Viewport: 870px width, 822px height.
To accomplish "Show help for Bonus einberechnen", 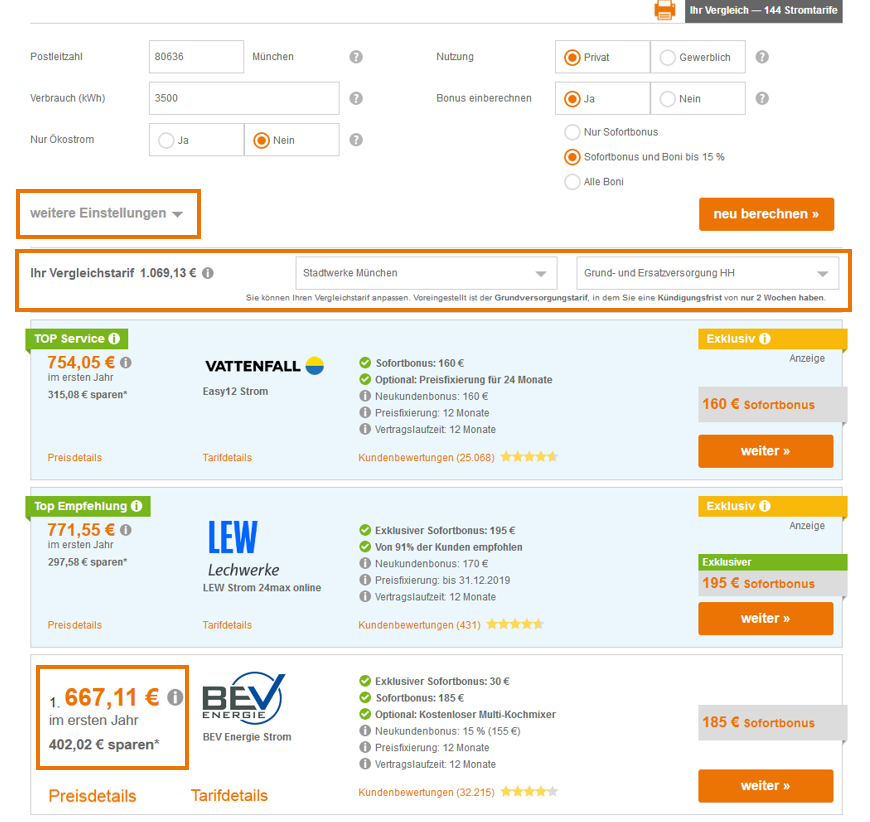I will 762,98.
